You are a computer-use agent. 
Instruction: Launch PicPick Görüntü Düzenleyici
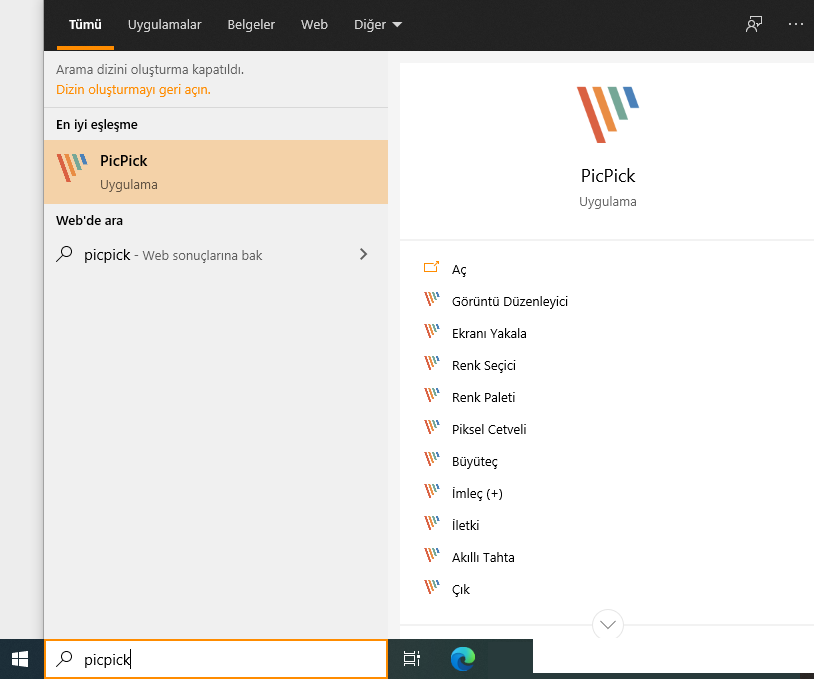pos(509,301)
